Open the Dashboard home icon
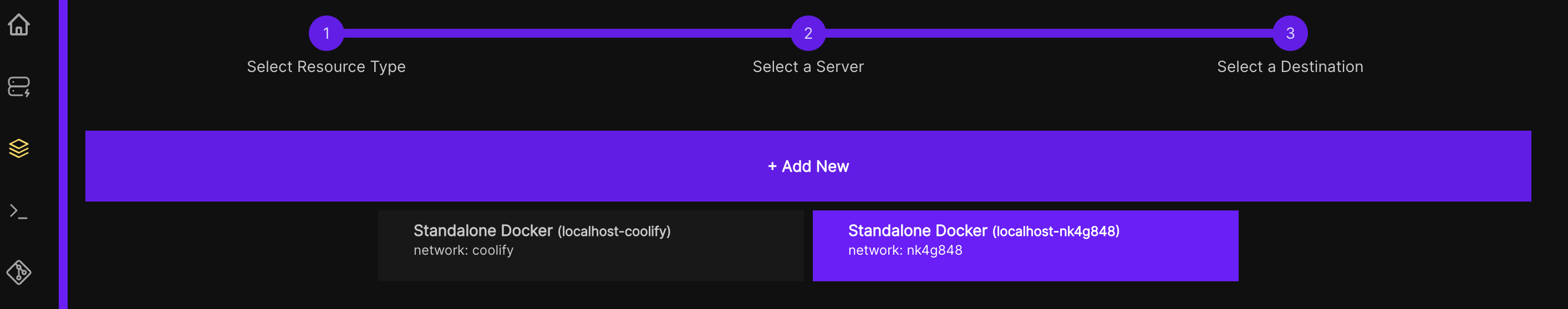This screenshot has height=309, width=1568. coord(19,25)
